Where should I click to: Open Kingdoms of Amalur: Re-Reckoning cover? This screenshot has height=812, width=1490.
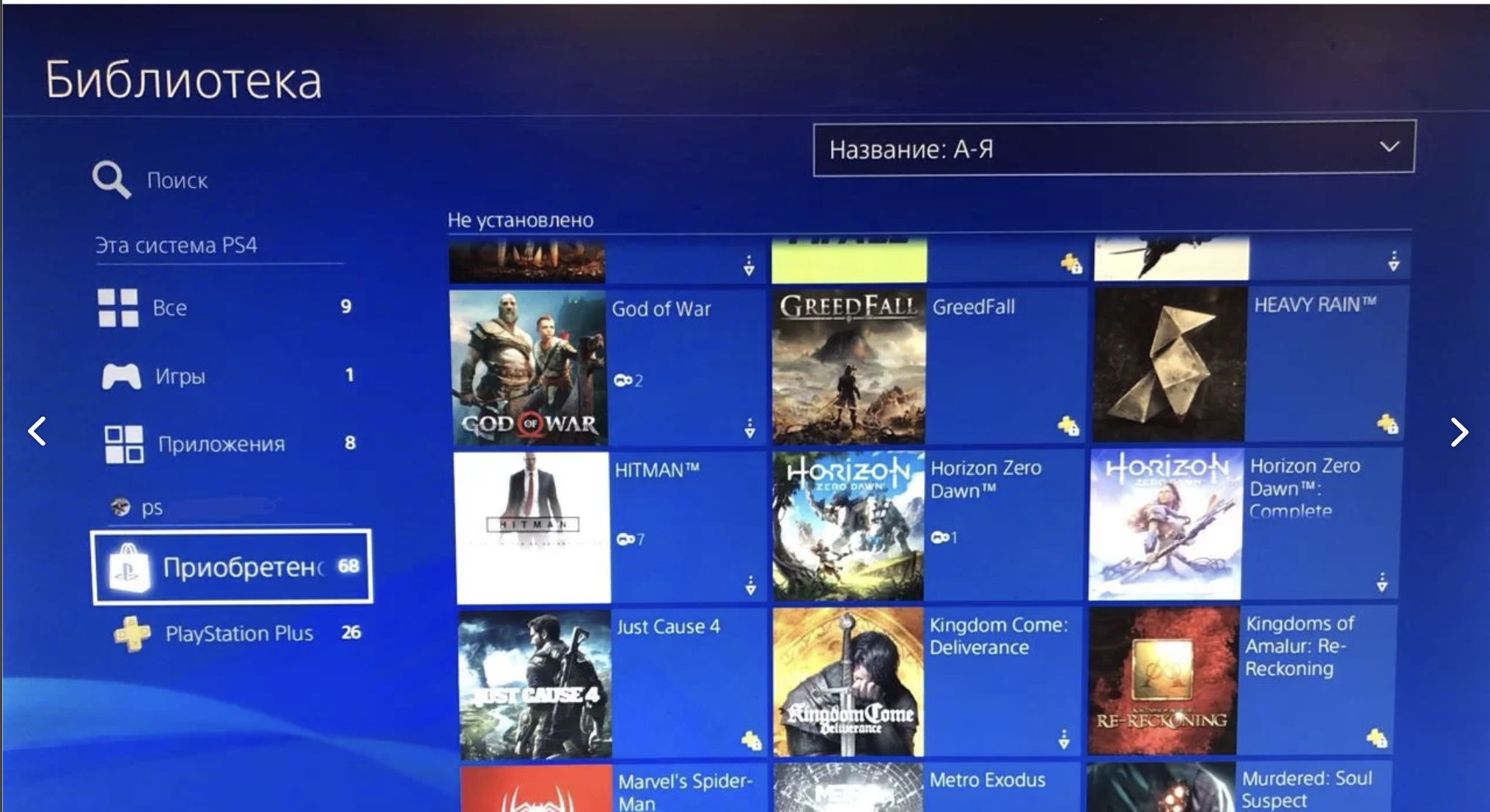pyautogui.click(x=1164, y=681)
